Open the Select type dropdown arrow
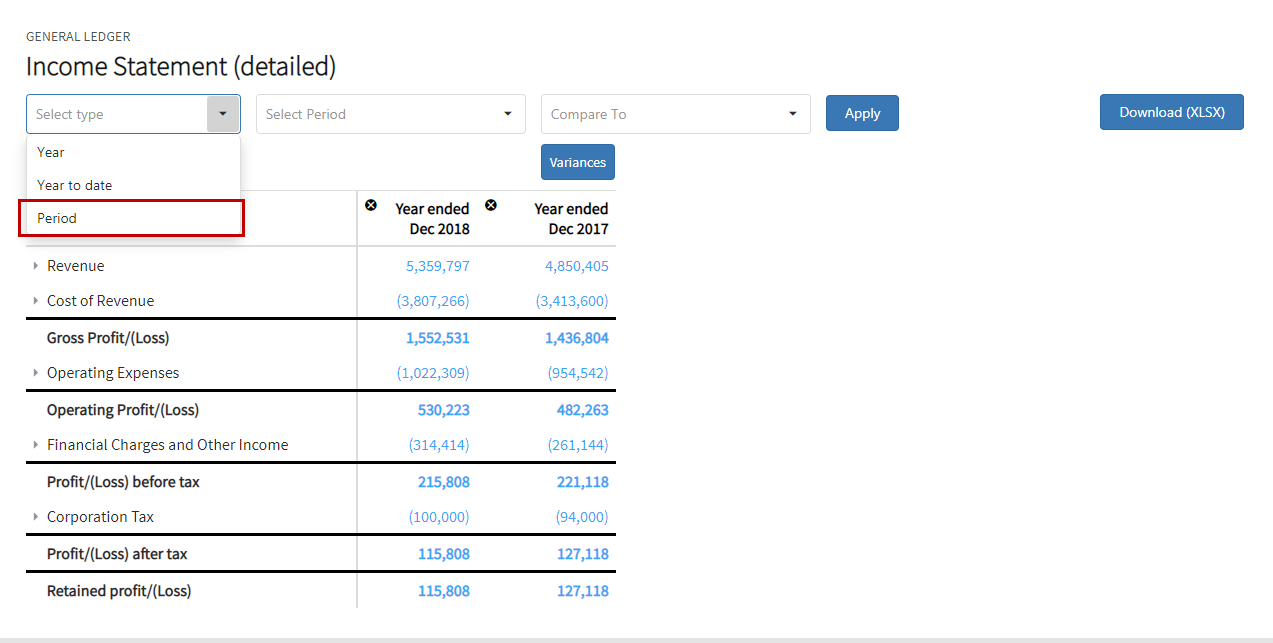Viewport: 1273px width, 643px height. (x=223, y=114)
